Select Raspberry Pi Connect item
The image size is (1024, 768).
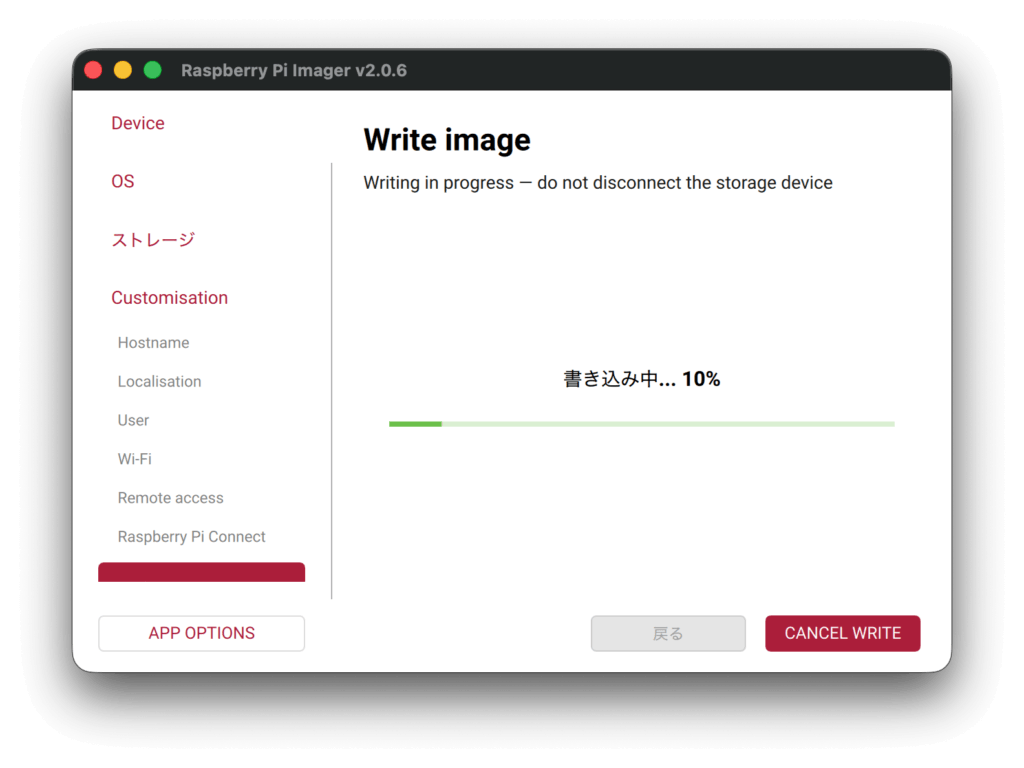(x=191, y=537)
